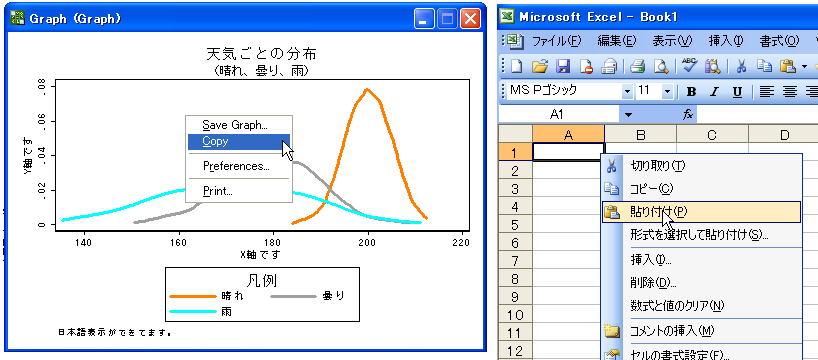The width and height of the screenshot is (818, 360).
Task: Select 切り取り(T) in Excel context menu
Action: click(701, 166)
